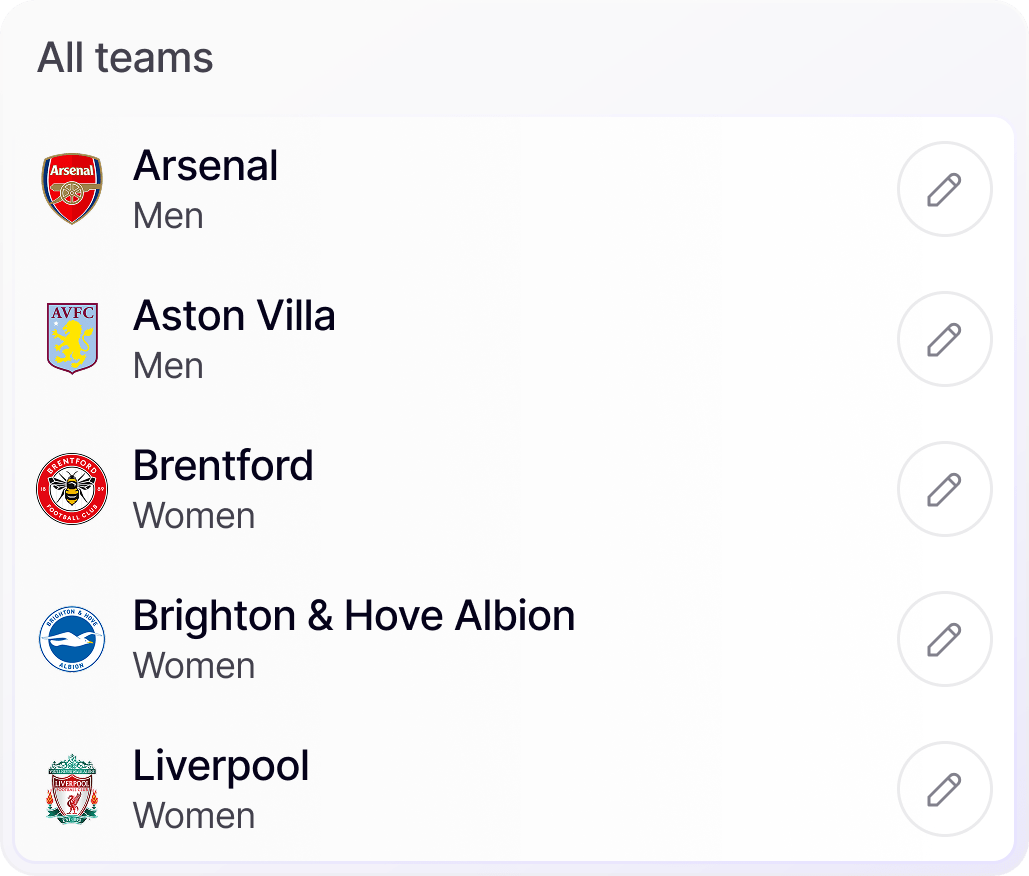Select the Aston Villa AVFC crest
Image resolution: width=1029 pixels, height=876 pixels.
(72, 339)
